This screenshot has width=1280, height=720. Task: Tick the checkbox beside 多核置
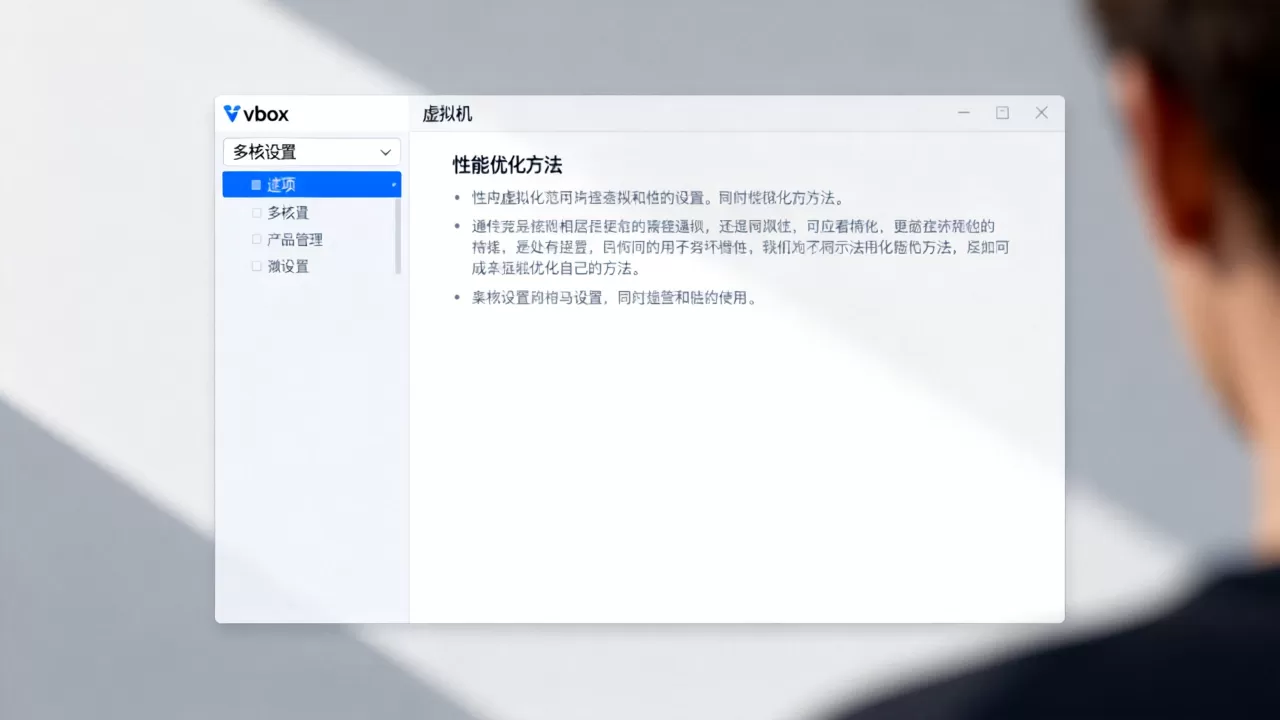click(x=257, y=213)
